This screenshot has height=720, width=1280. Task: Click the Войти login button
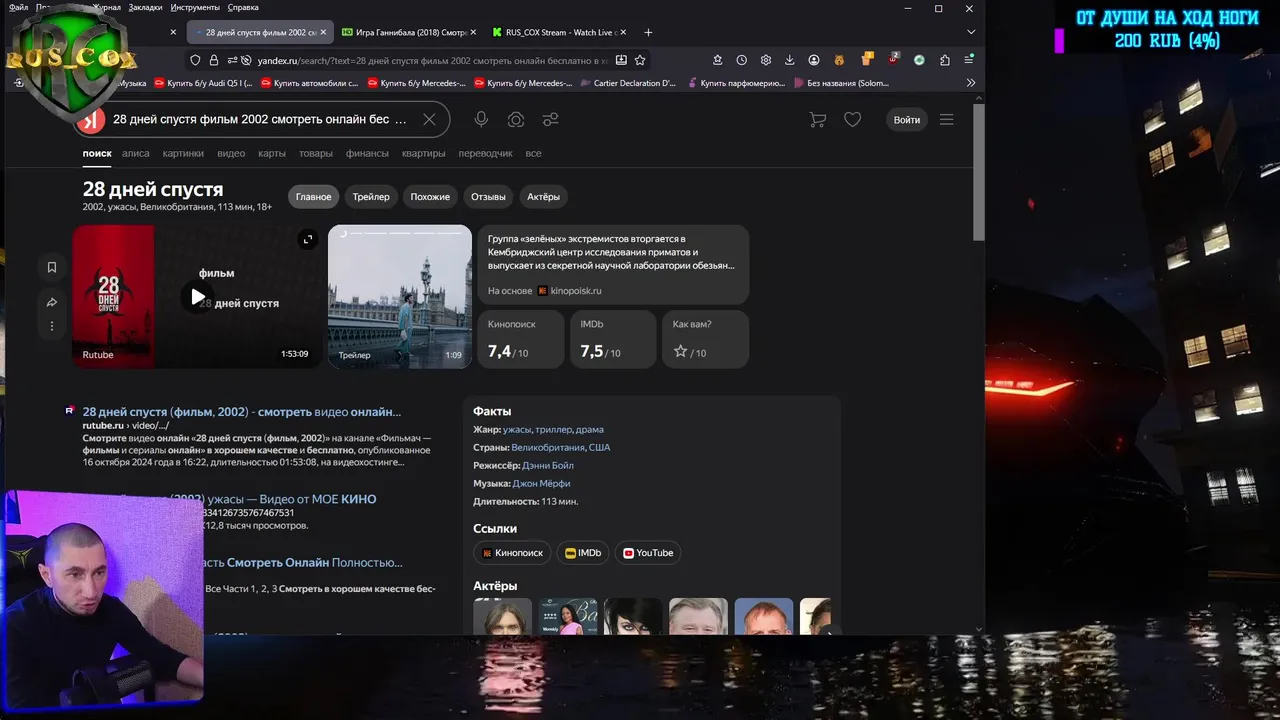pyautogui.click(x=907, y=120)
